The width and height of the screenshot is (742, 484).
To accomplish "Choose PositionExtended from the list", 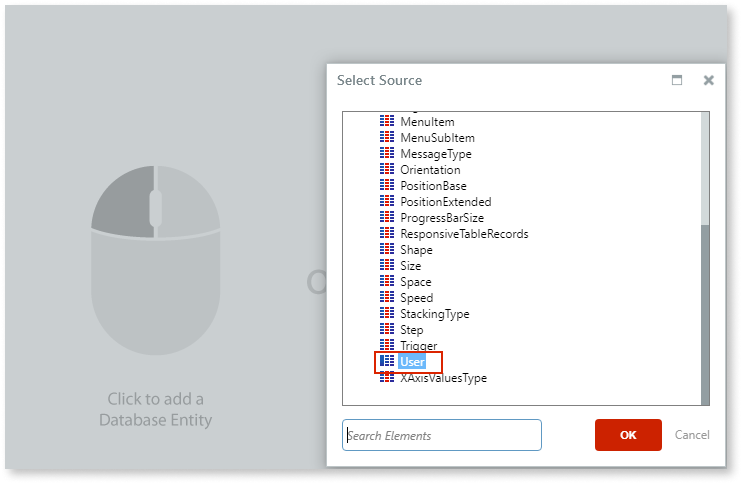I will tap(445, 202).
